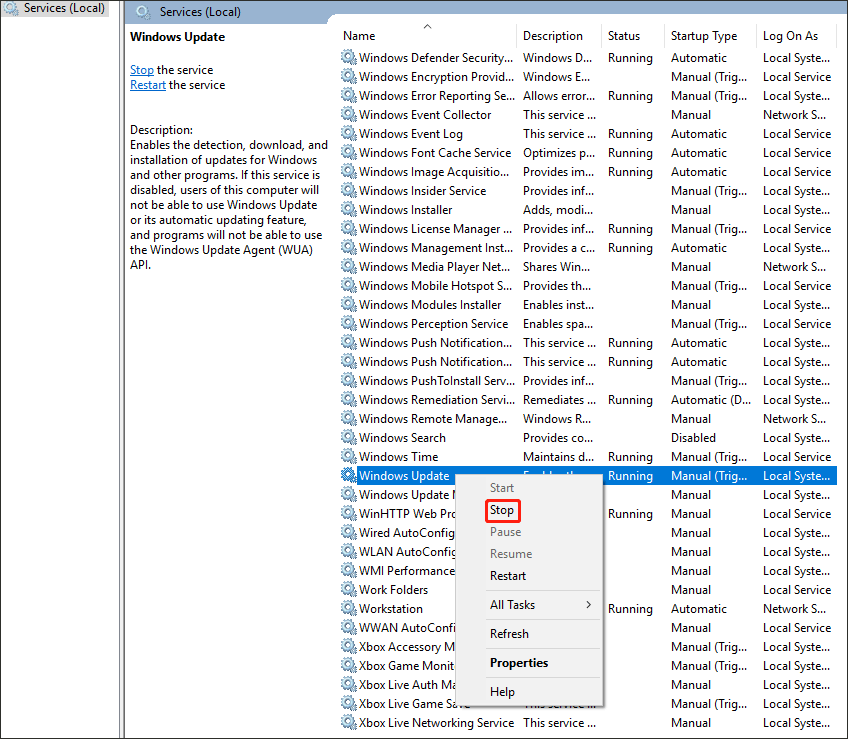The image size is (848, 739).
Task: Click the Windows Search gear icon
Action: (x=349, y=437)
